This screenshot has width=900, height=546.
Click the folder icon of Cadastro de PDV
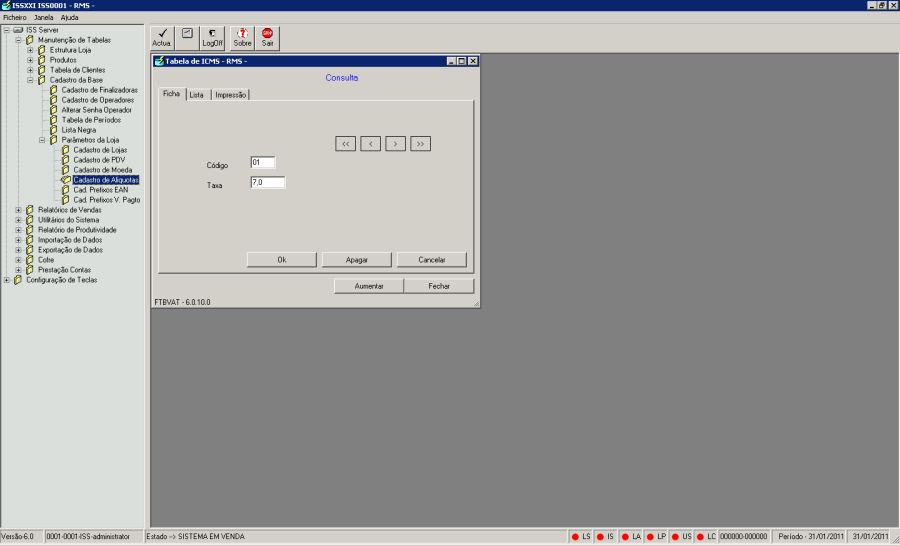click(x=65, y=160)
